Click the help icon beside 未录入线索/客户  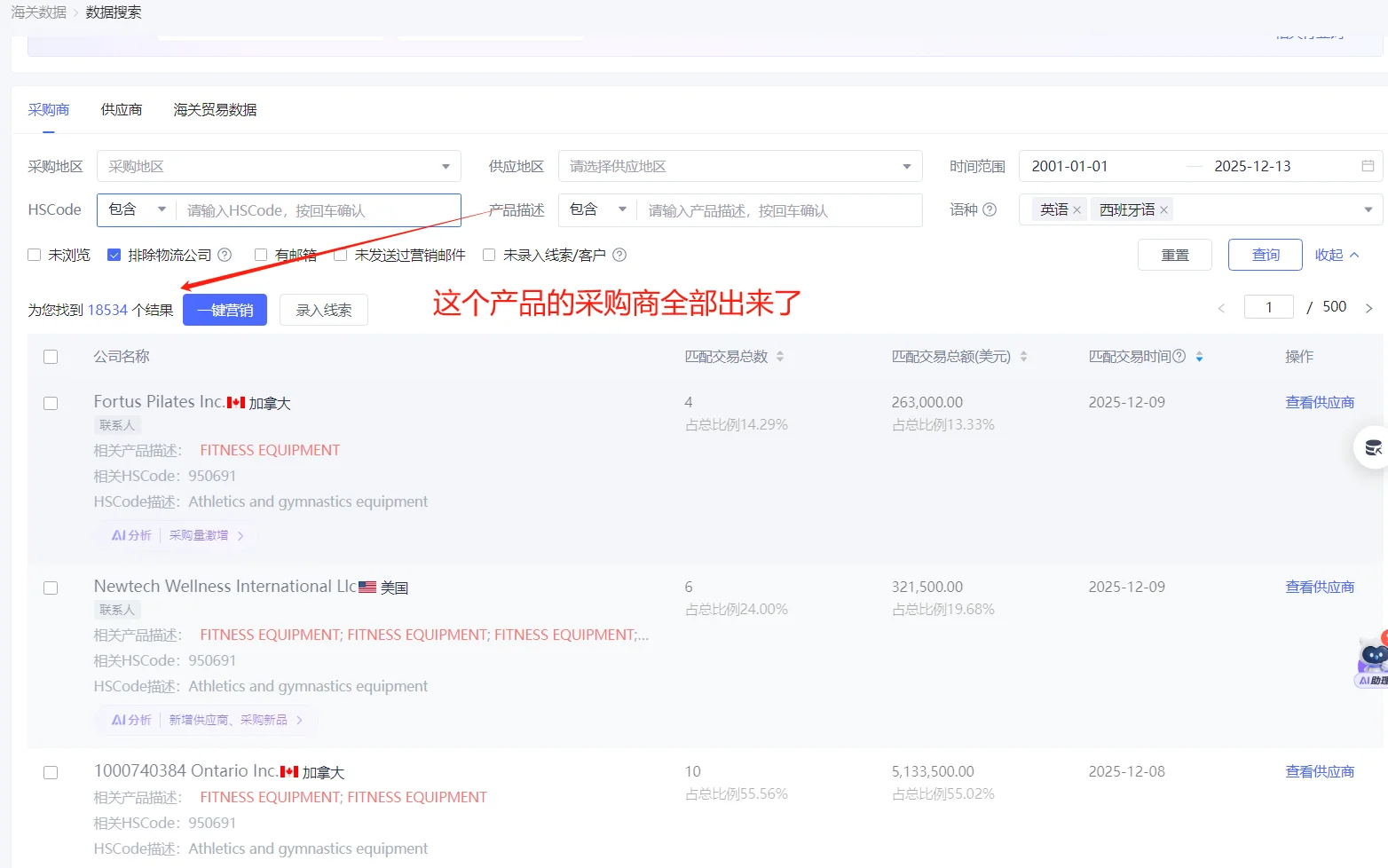pyautogui.click(x=619, y=255)
